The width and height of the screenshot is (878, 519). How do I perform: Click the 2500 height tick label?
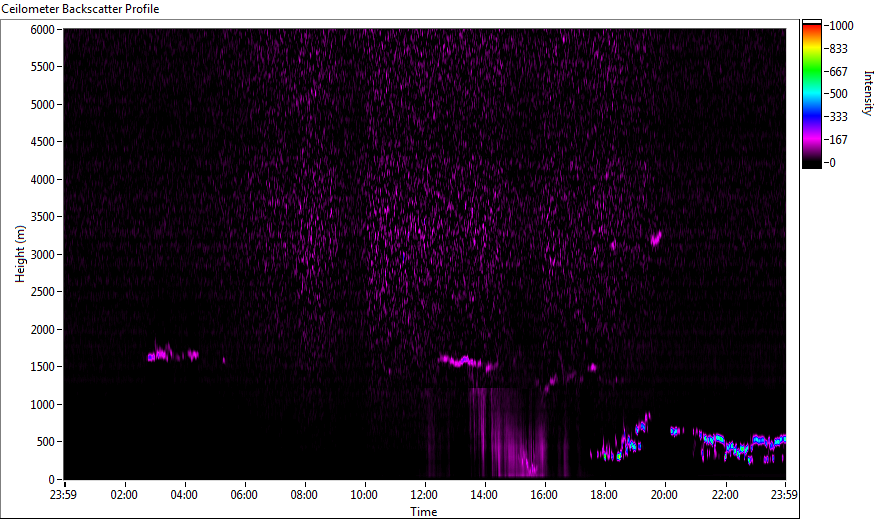pos(43,292)
